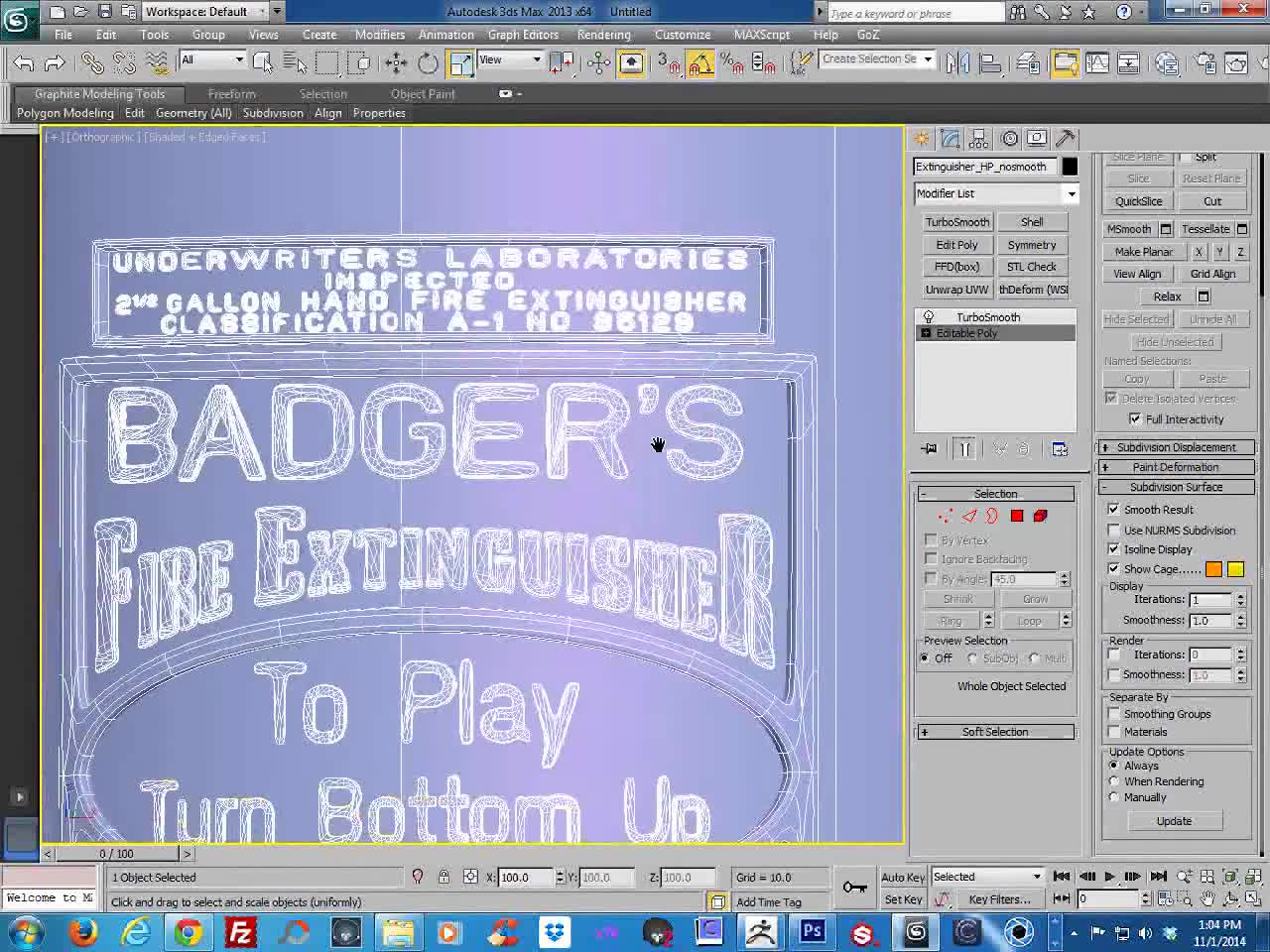
Task: Expand Subdivision Displacement rollout
Action: 1177,447
